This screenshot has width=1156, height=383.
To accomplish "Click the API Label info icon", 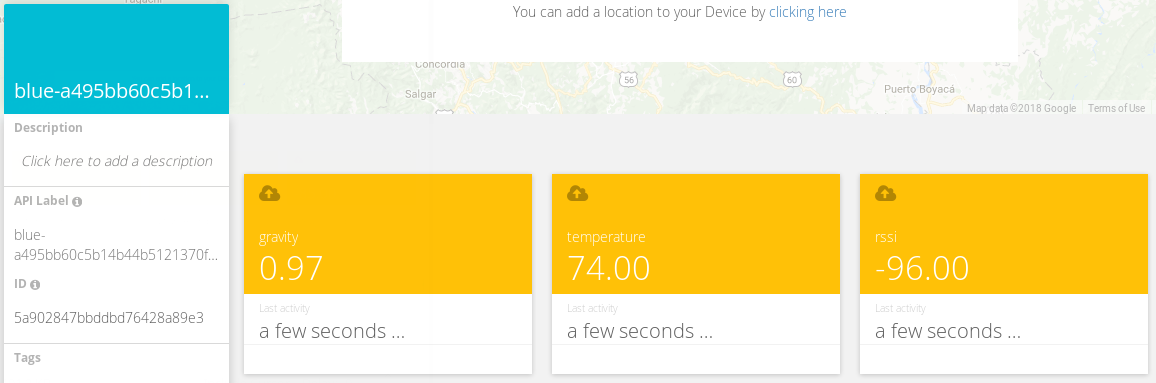I will coord(77,201).
